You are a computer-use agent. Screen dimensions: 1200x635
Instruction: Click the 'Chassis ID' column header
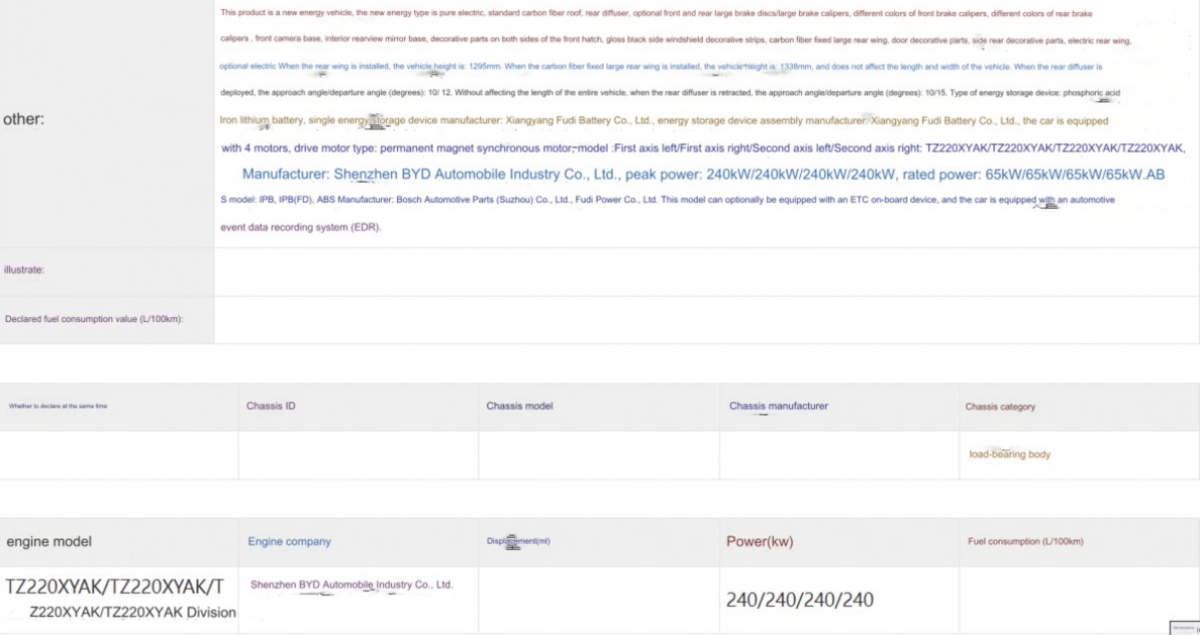click(x=271, y=406)
